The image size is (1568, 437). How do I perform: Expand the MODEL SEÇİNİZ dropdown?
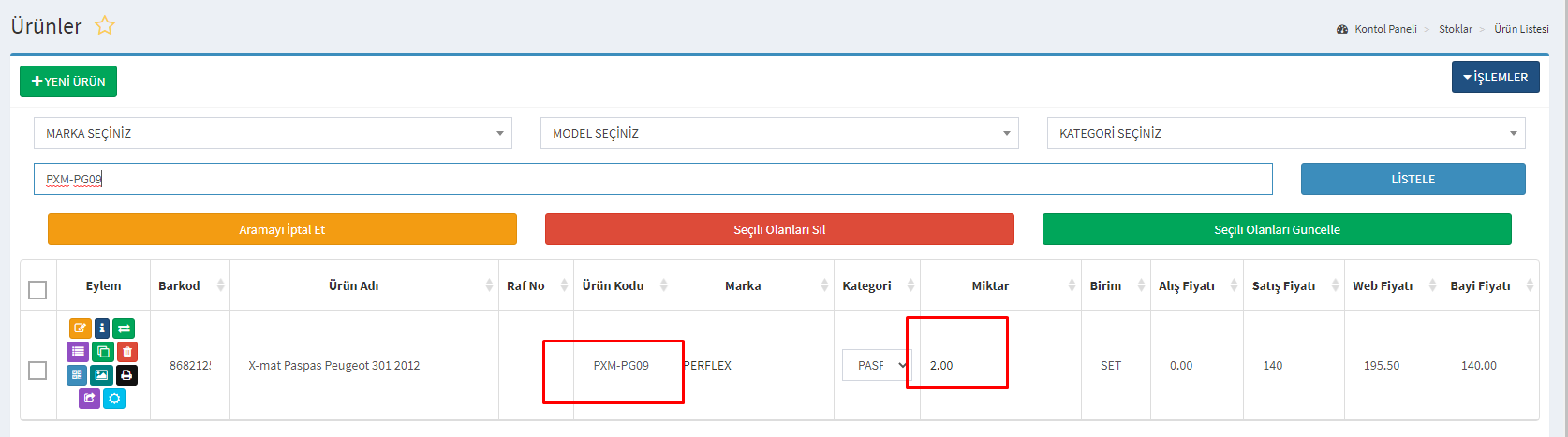click(779, 133)
